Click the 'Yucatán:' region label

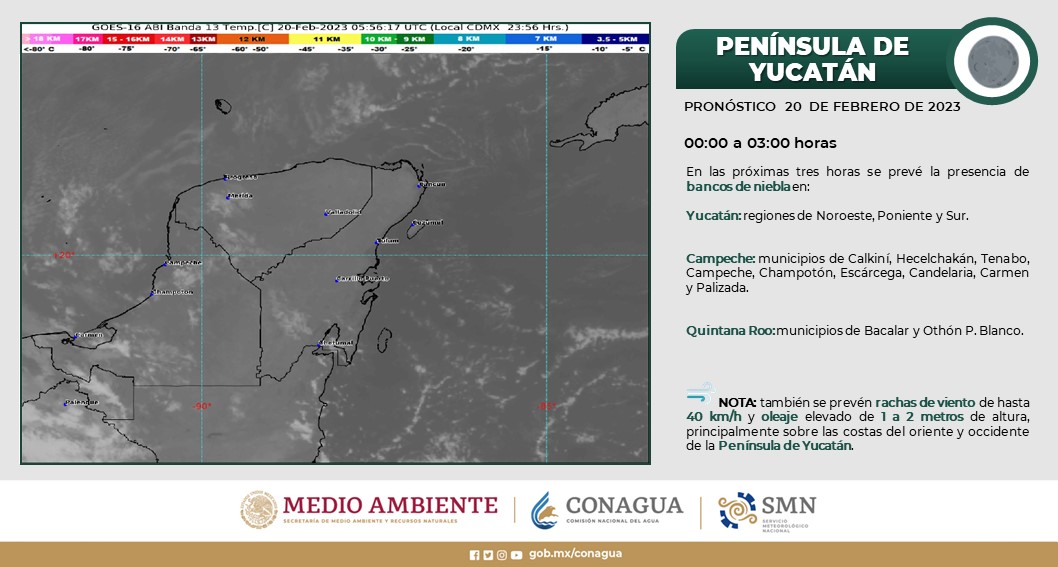click(714, 216)
